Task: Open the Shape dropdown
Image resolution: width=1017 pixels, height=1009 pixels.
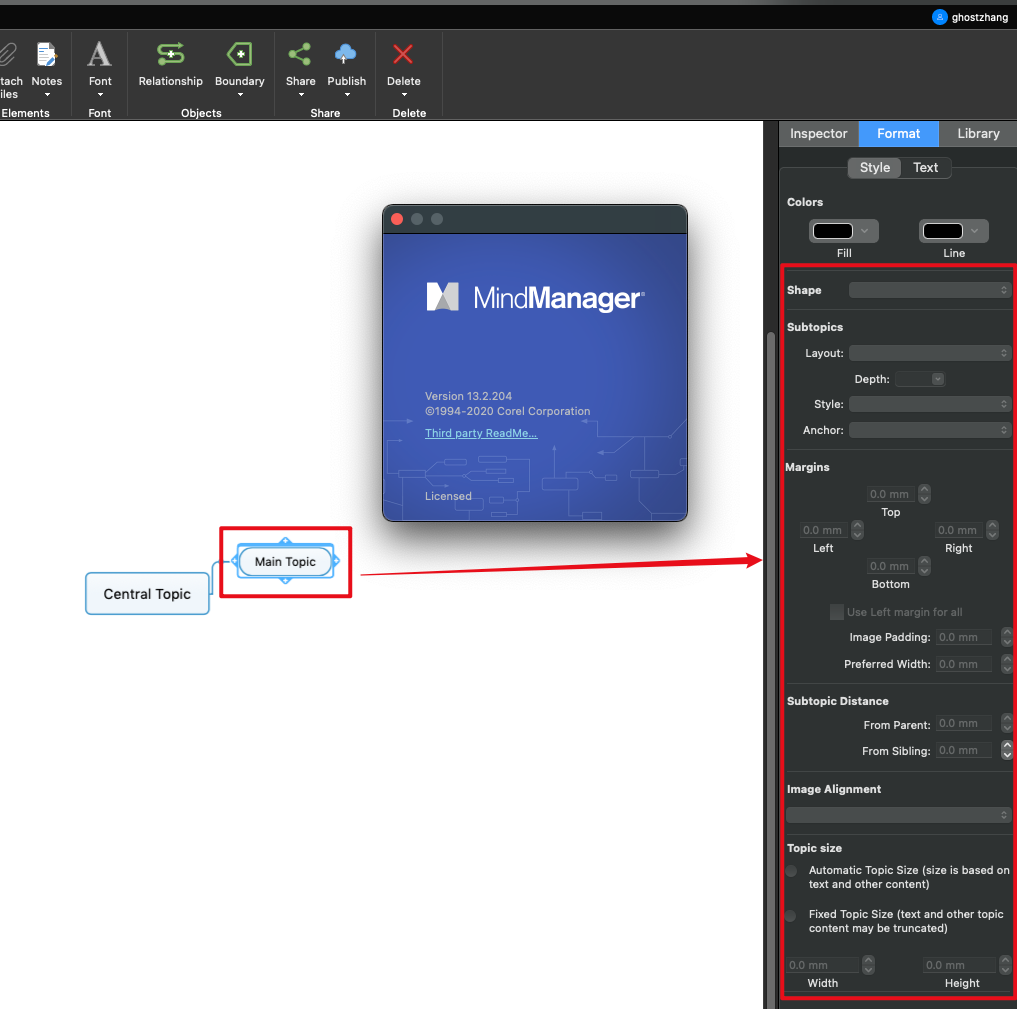Action: pyautogui.click(x=930, y=290)
